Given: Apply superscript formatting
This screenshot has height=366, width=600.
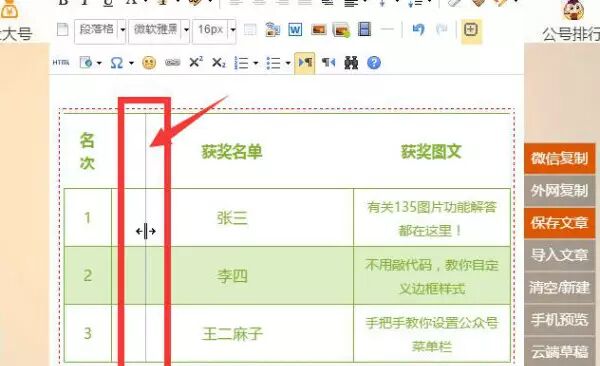Looking at the screenshot, I should coord(196,62).
